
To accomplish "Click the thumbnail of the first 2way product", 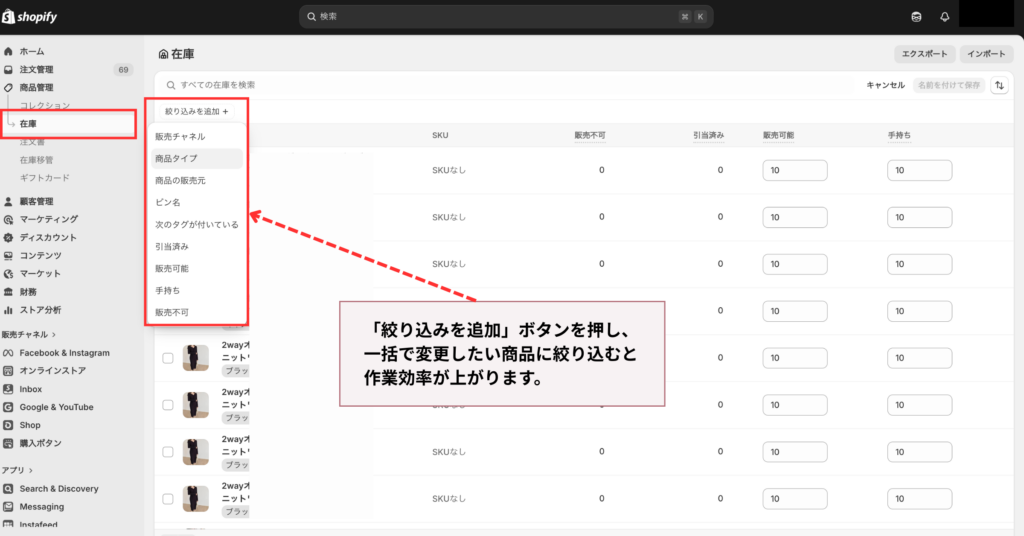I will point(195,358).
